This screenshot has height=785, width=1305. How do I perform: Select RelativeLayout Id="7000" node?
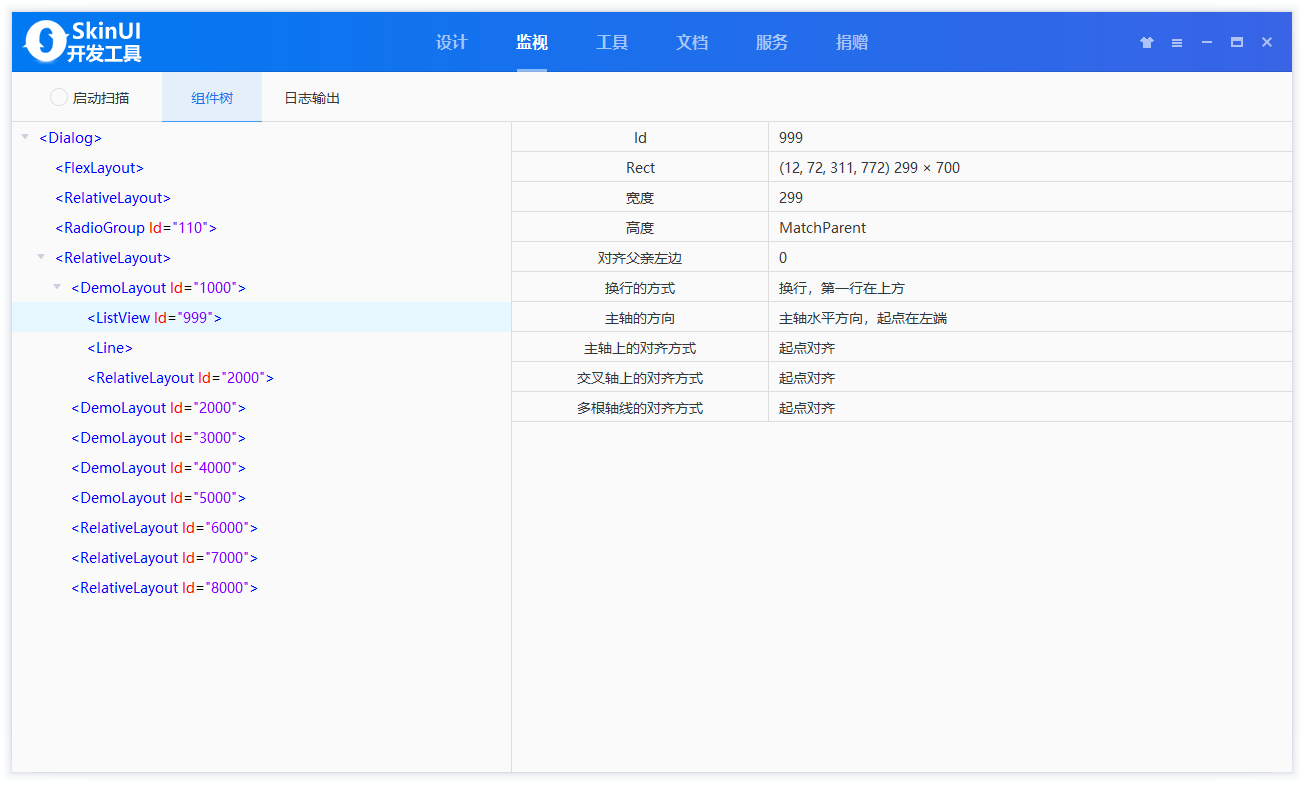click(x=164, y=558)
